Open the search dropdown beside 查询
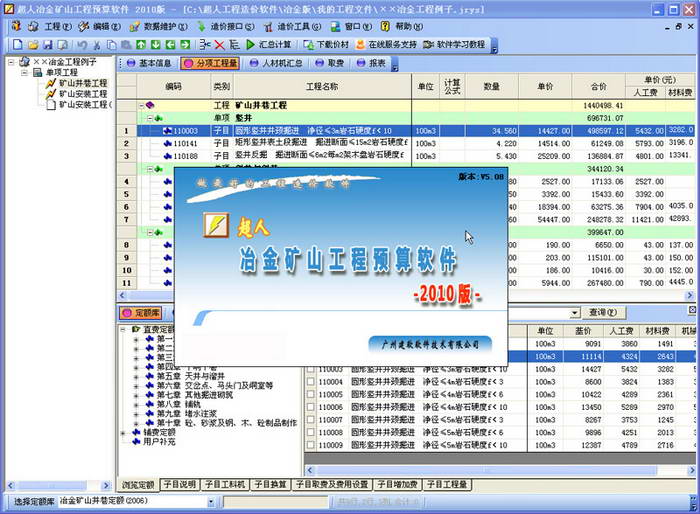 [575, 313]
